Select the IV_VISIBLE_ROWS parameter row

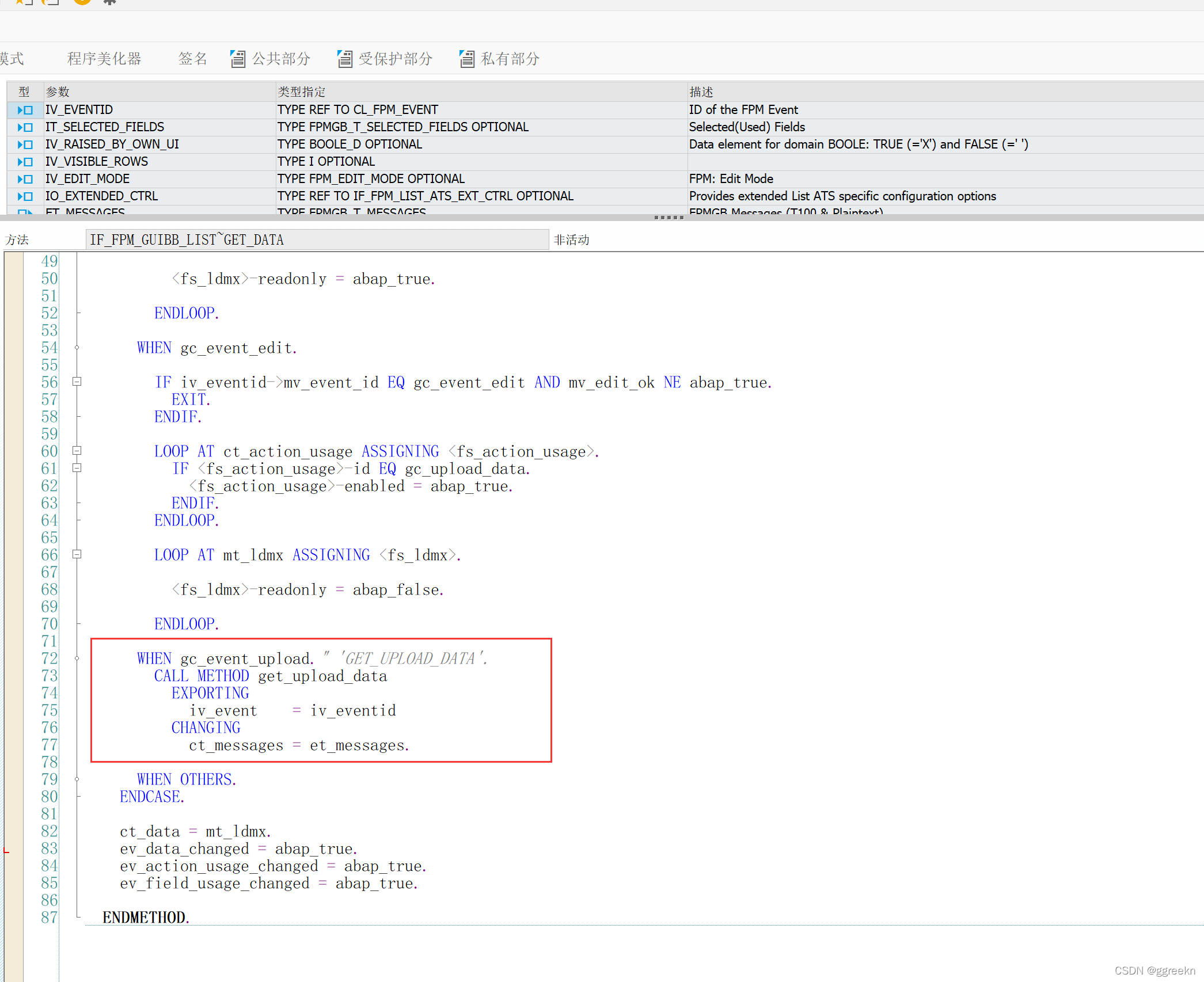pos(97,162)
